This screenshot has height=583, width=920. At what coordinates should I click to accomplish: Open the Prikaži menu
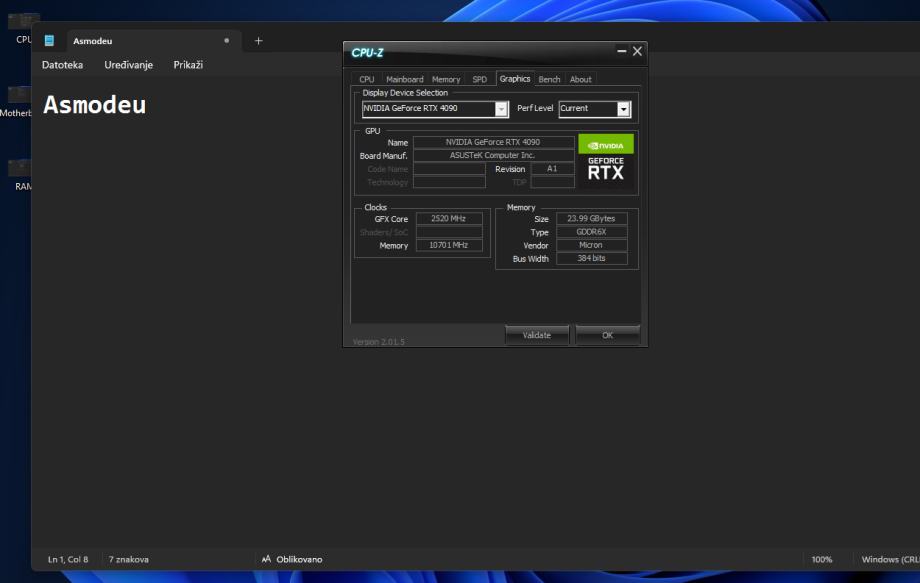click(188, 65)
